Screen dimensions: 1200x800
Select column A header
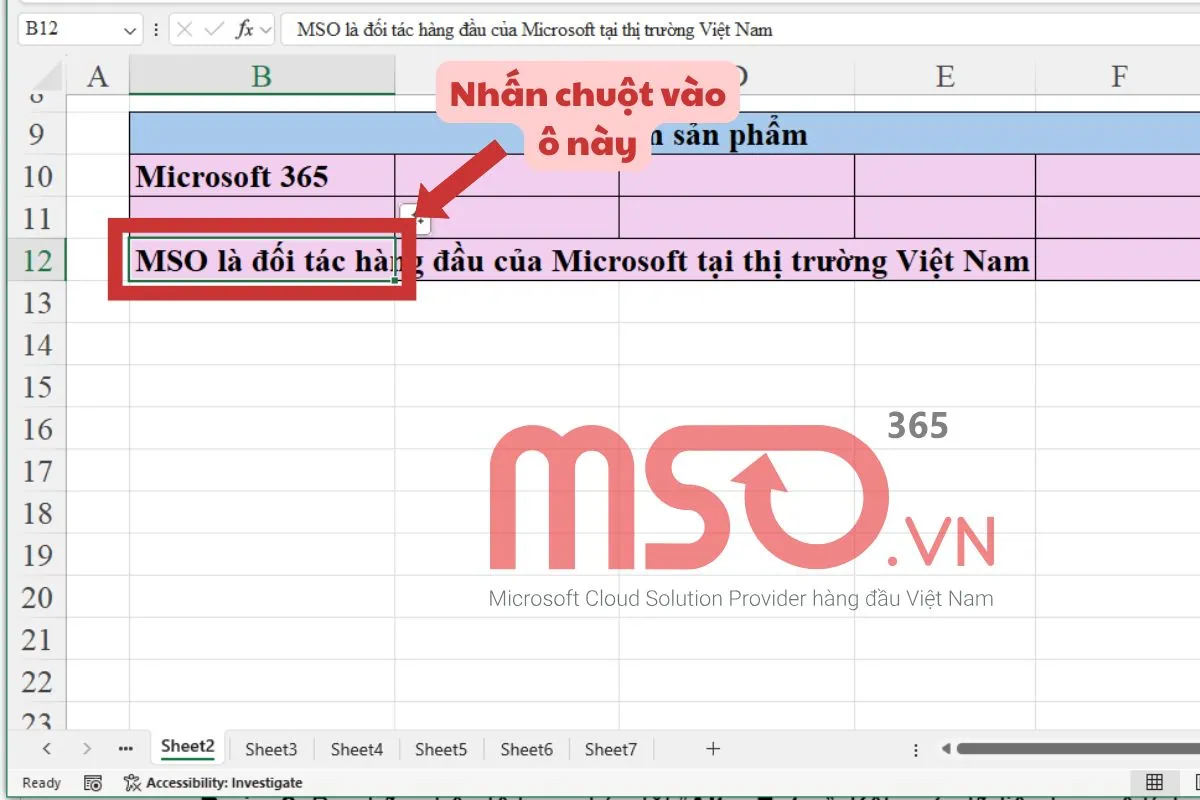pos(98,76)
